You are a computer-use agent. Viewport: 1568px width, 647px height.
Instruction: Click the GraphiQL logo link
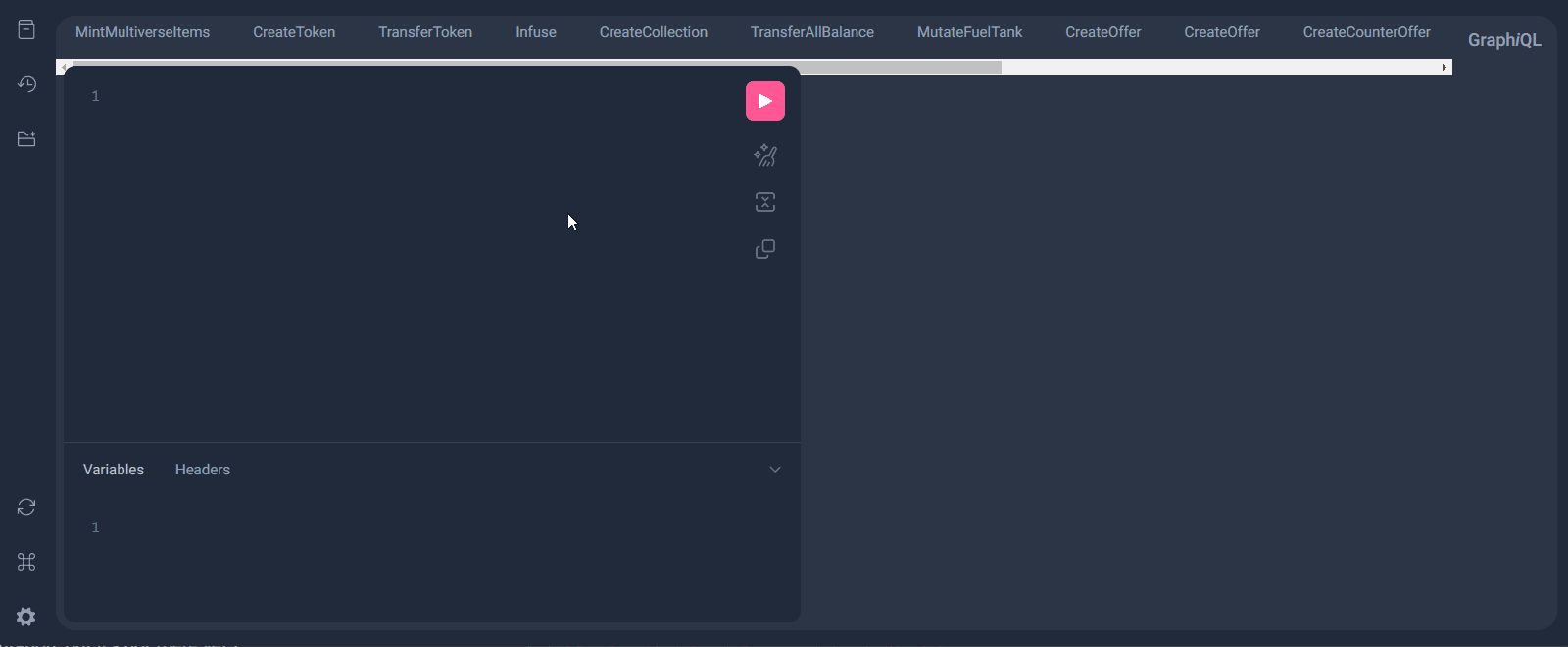(1504, 40)
